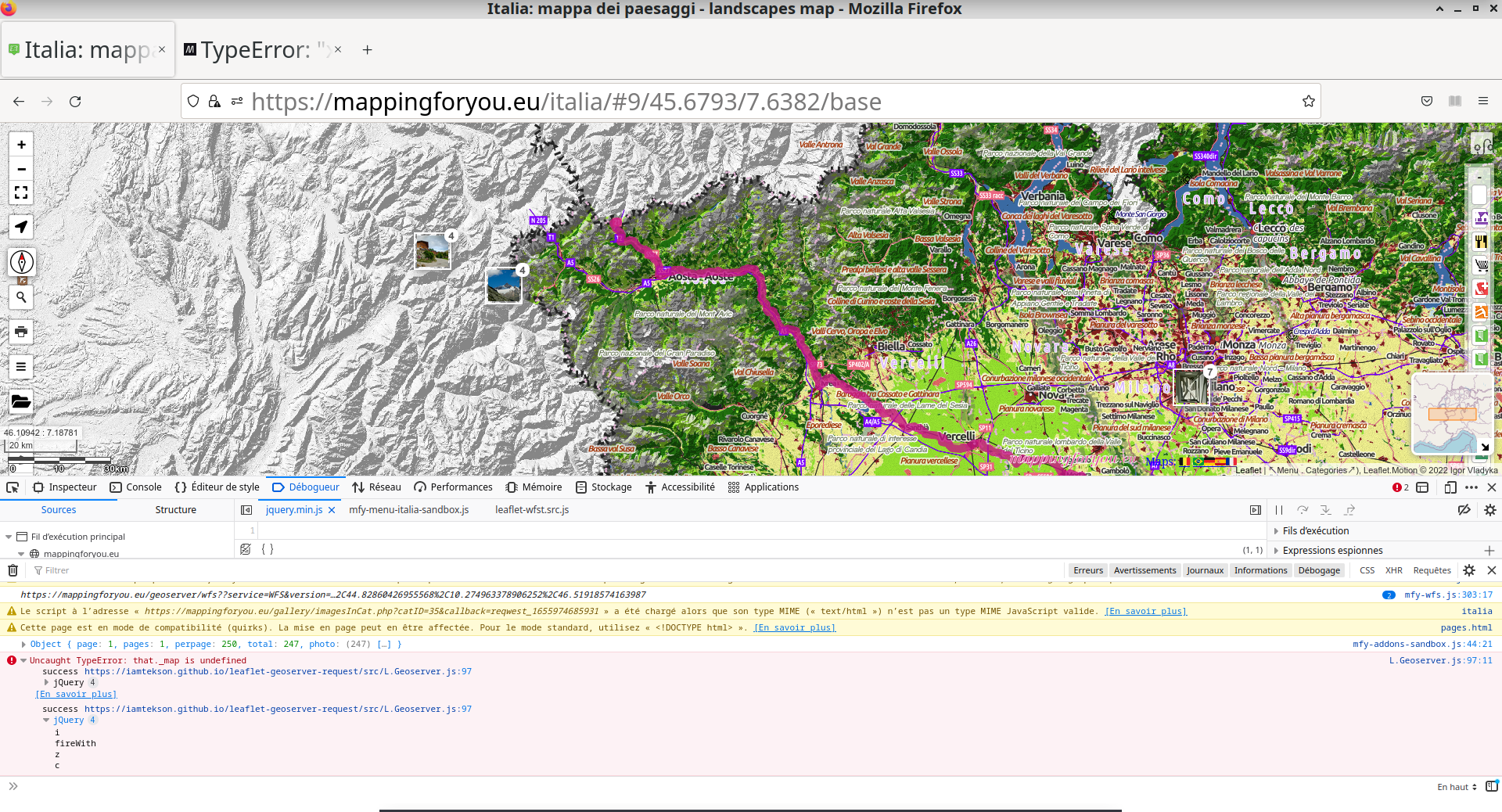Switch to the Réseau devtools tab
The width and height of the screenshot is (1502, 812).
coord(376,487)
